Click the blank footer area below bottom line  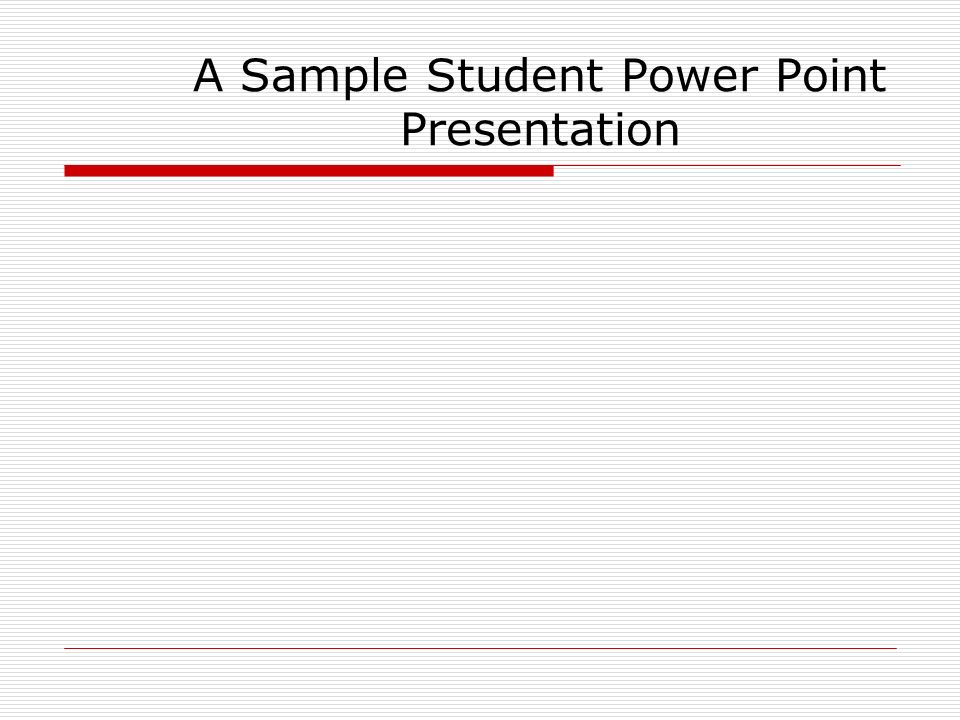pos(480,683)
